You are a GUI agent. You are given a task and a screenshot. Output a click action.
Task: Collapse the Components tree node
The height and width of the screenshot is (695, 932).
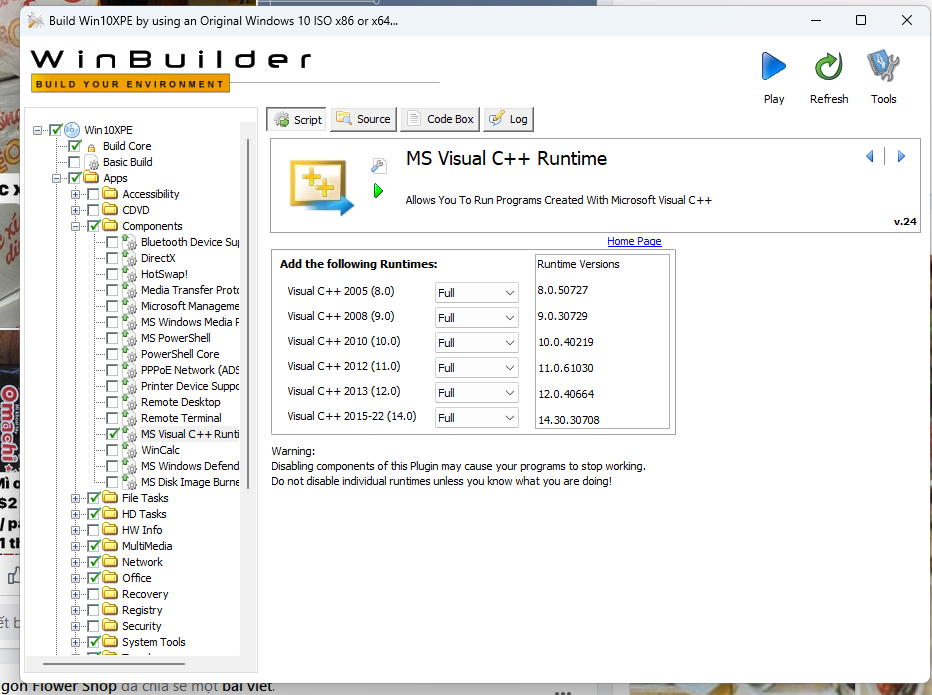(x=75, y=226)
